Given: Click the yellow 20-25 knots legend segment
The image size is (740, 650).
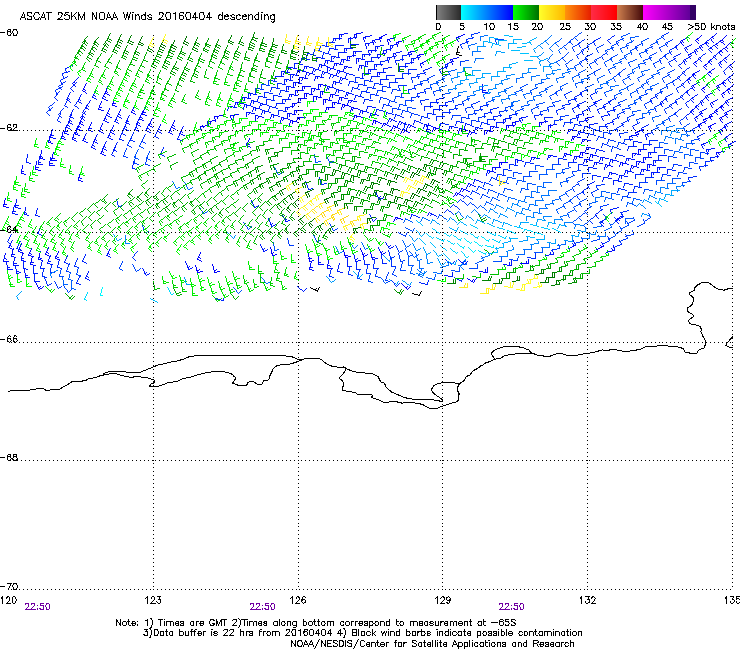Looking at the screenshot, I should 552,12.
